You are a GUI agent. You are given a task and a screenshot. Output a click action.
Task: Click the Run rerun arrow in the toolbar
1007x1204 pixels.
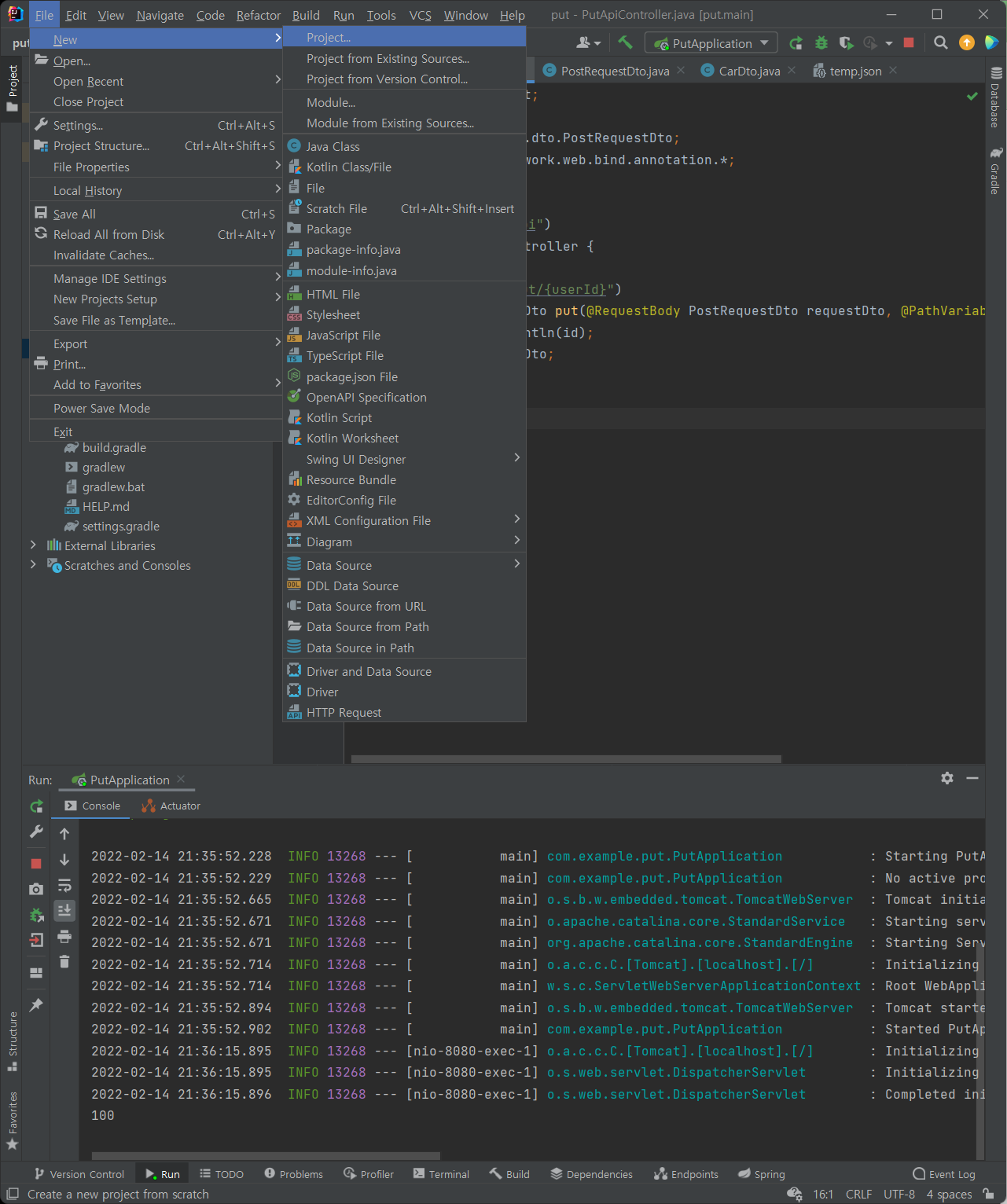(x=796, y=43)
